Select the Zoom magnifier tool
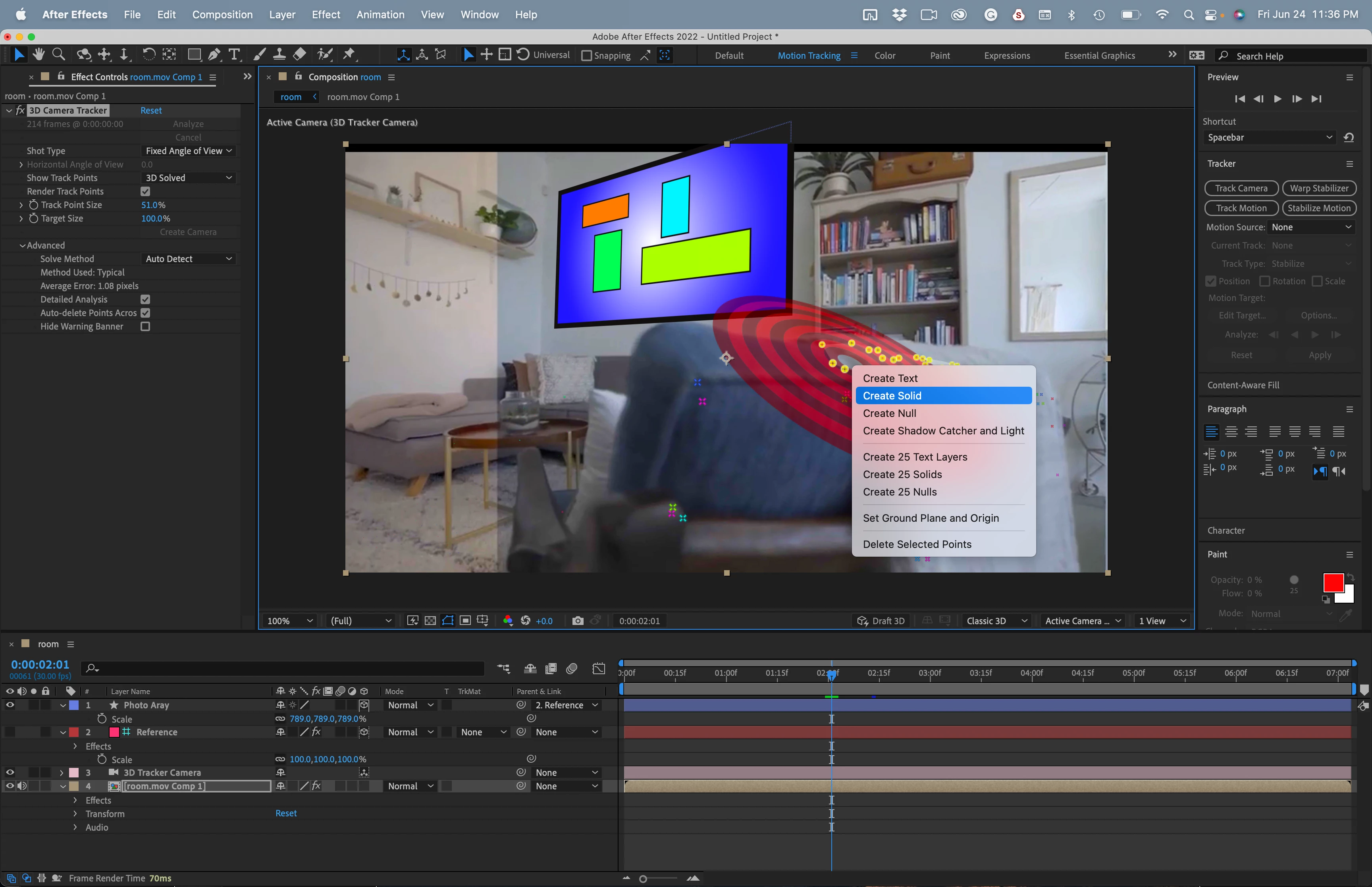Viewport: 1372px width, 887px height. tap(58, 55)
